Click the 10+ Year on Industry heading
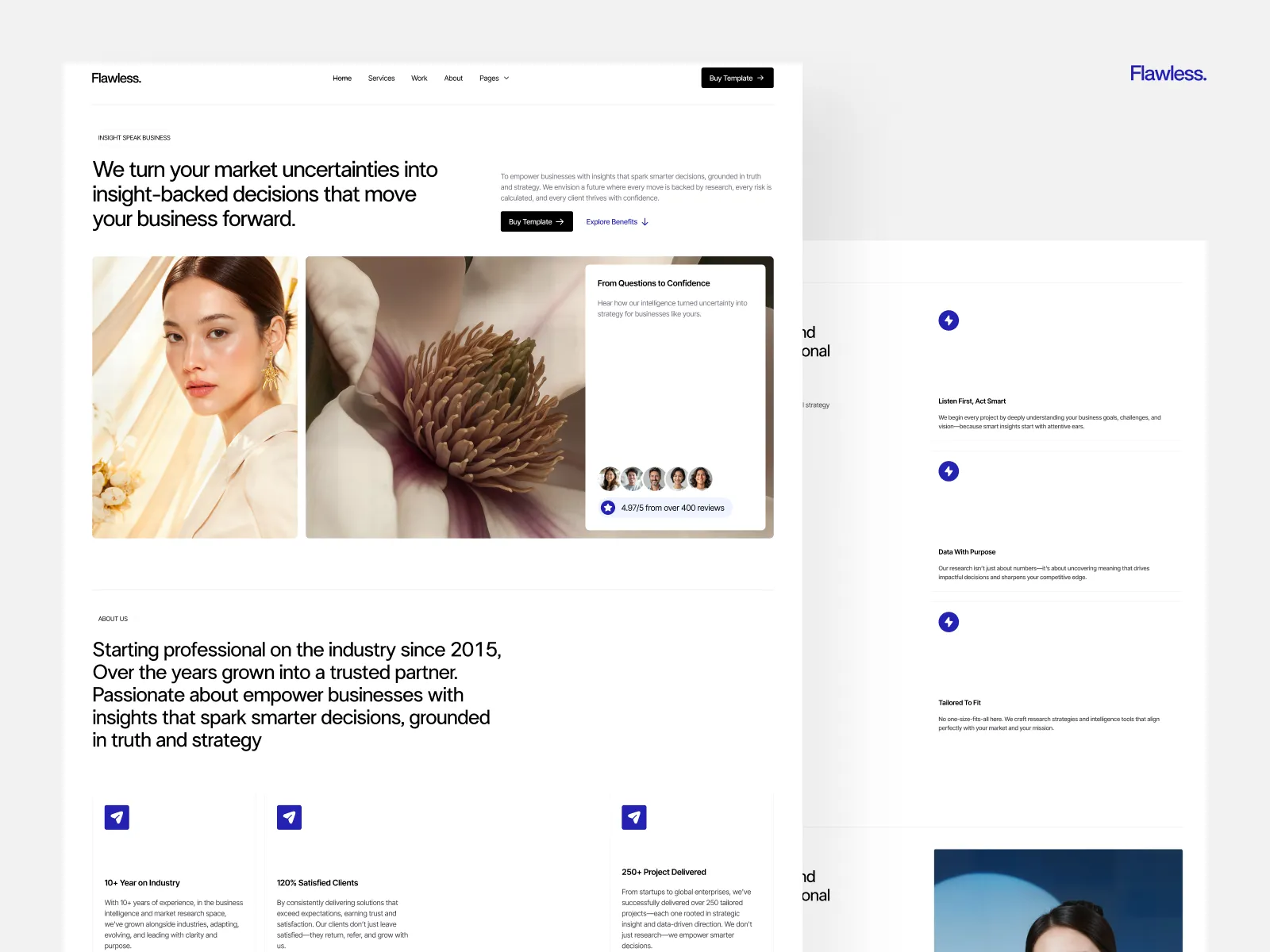 tap(142, 883)
